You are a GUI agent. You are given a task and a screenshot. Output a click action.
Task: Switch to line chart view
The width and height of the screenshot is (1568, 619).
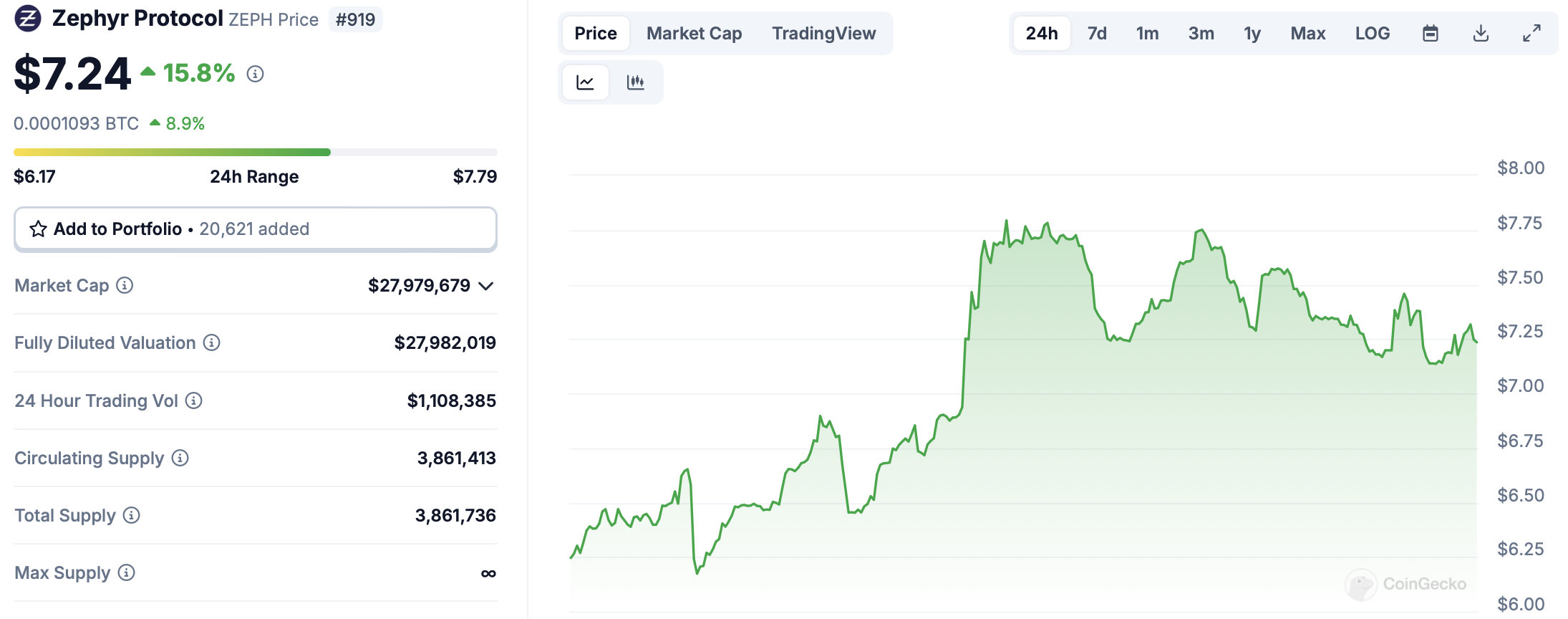[585, 82]
